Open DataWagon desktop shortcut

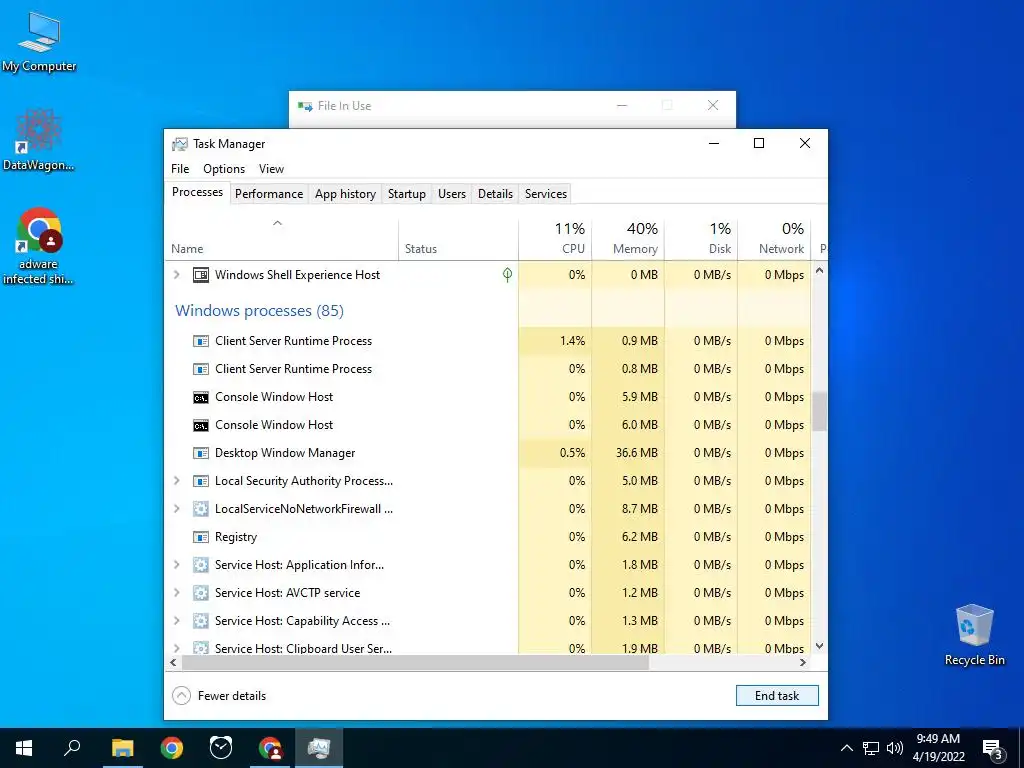[x=39, y=140]
